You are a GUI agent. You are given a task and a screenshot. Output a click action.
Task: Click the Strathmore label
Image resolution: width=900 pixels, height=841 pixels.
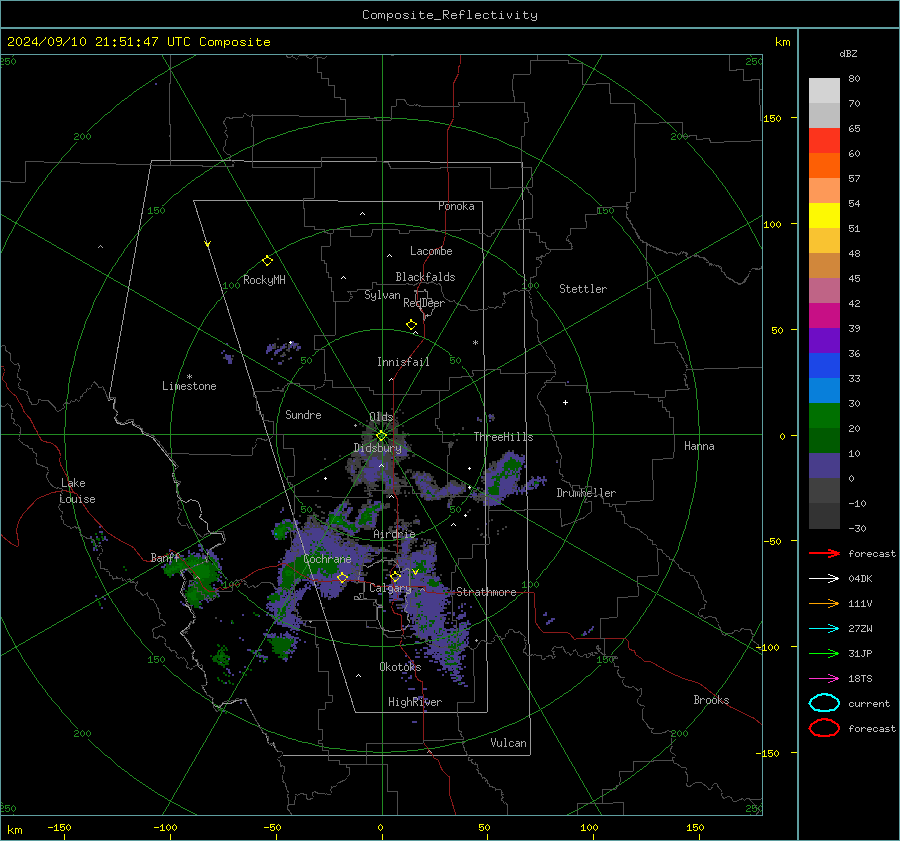click(486, 592)
